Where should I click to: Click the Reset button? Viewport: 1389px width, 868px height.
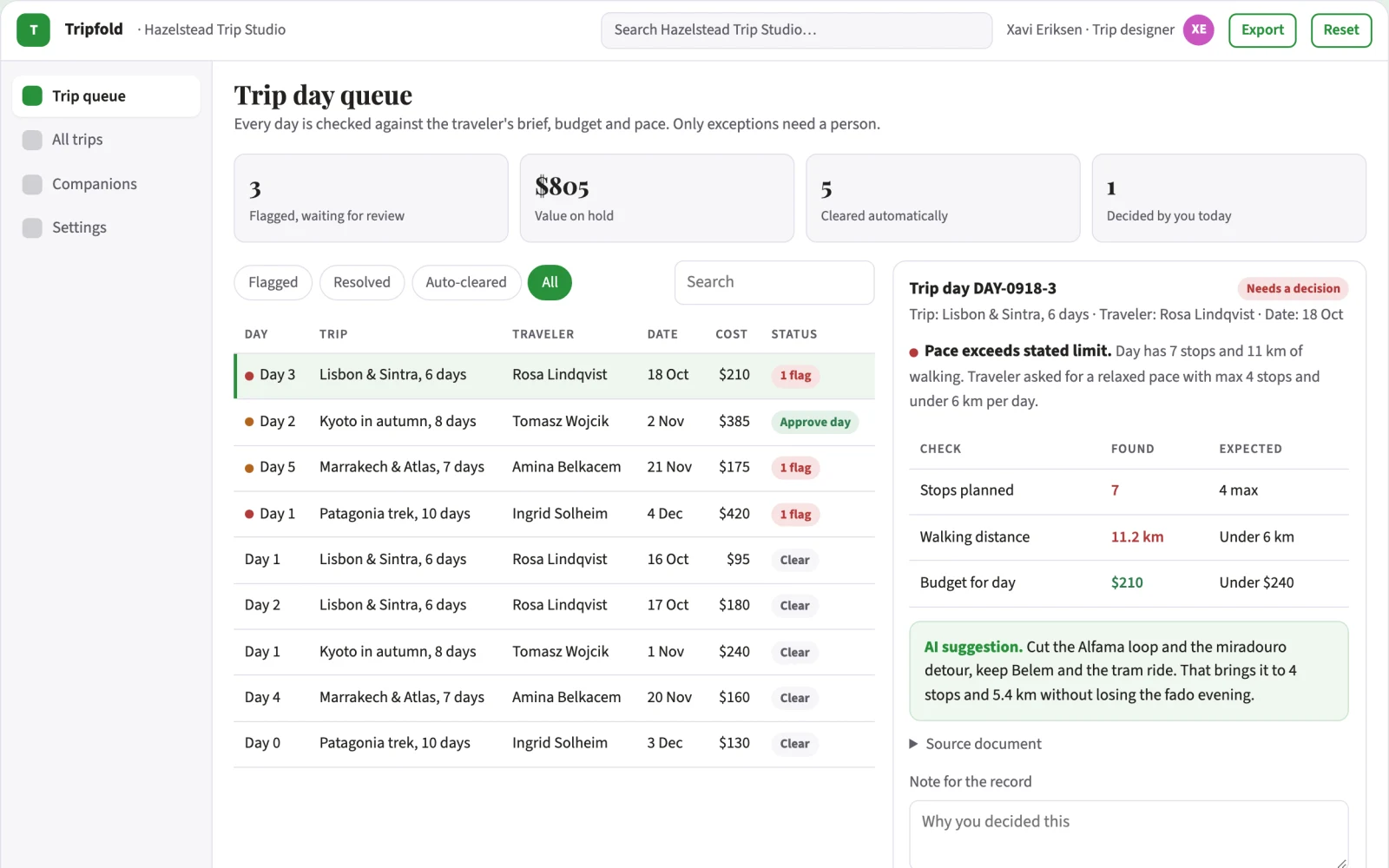pos(1341,30)
